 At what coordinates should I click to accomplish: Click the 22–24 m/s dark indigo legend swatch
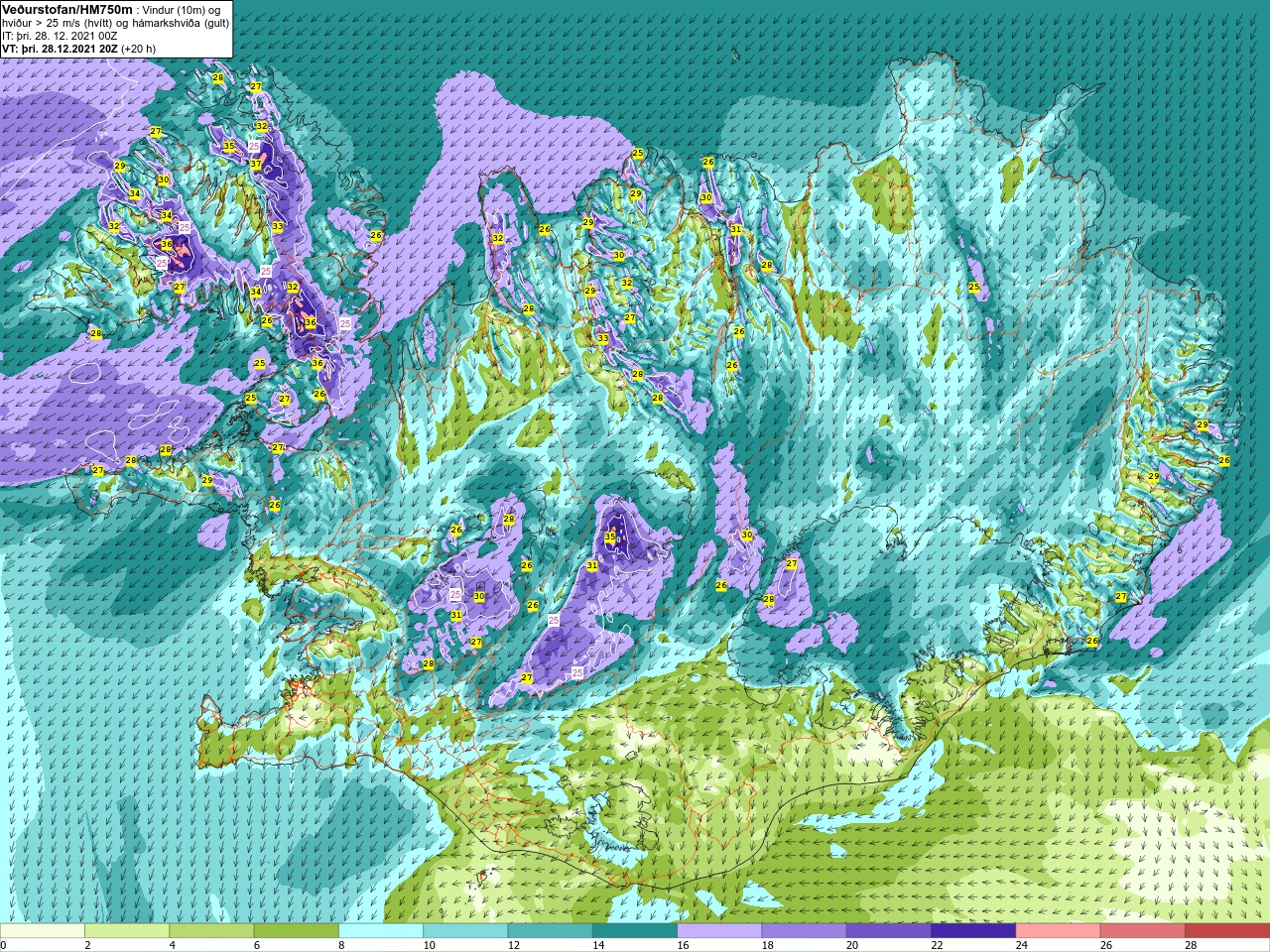[x=973, y=931]
